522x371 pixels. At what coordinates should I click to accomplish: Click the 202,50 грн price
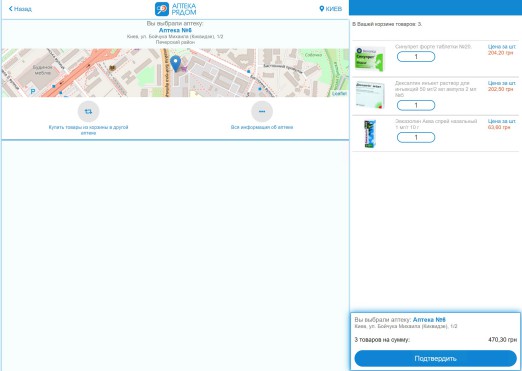tap(500, 89)
